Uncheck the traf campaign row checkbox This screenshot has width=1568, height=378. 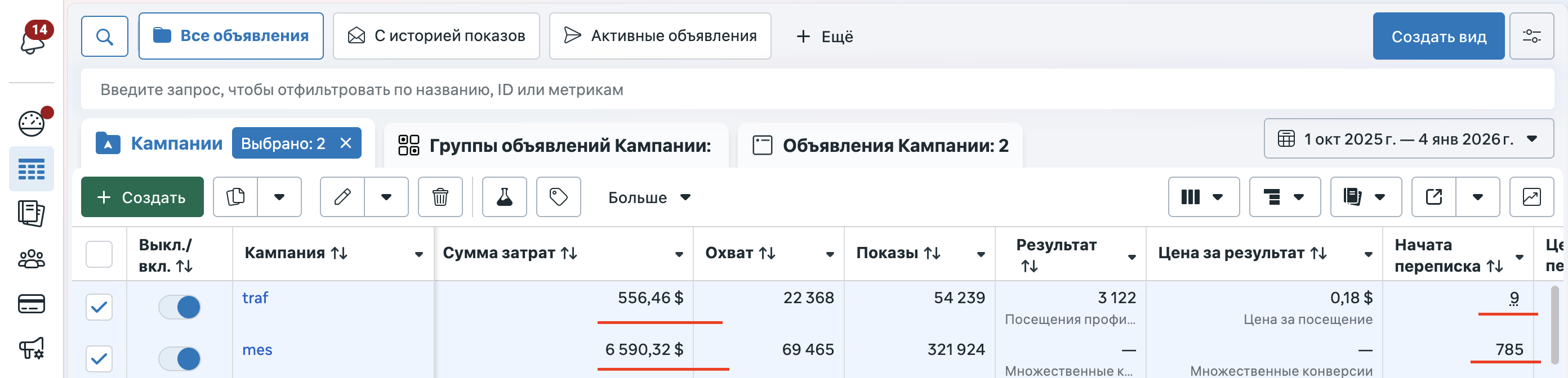pos(99,307)
